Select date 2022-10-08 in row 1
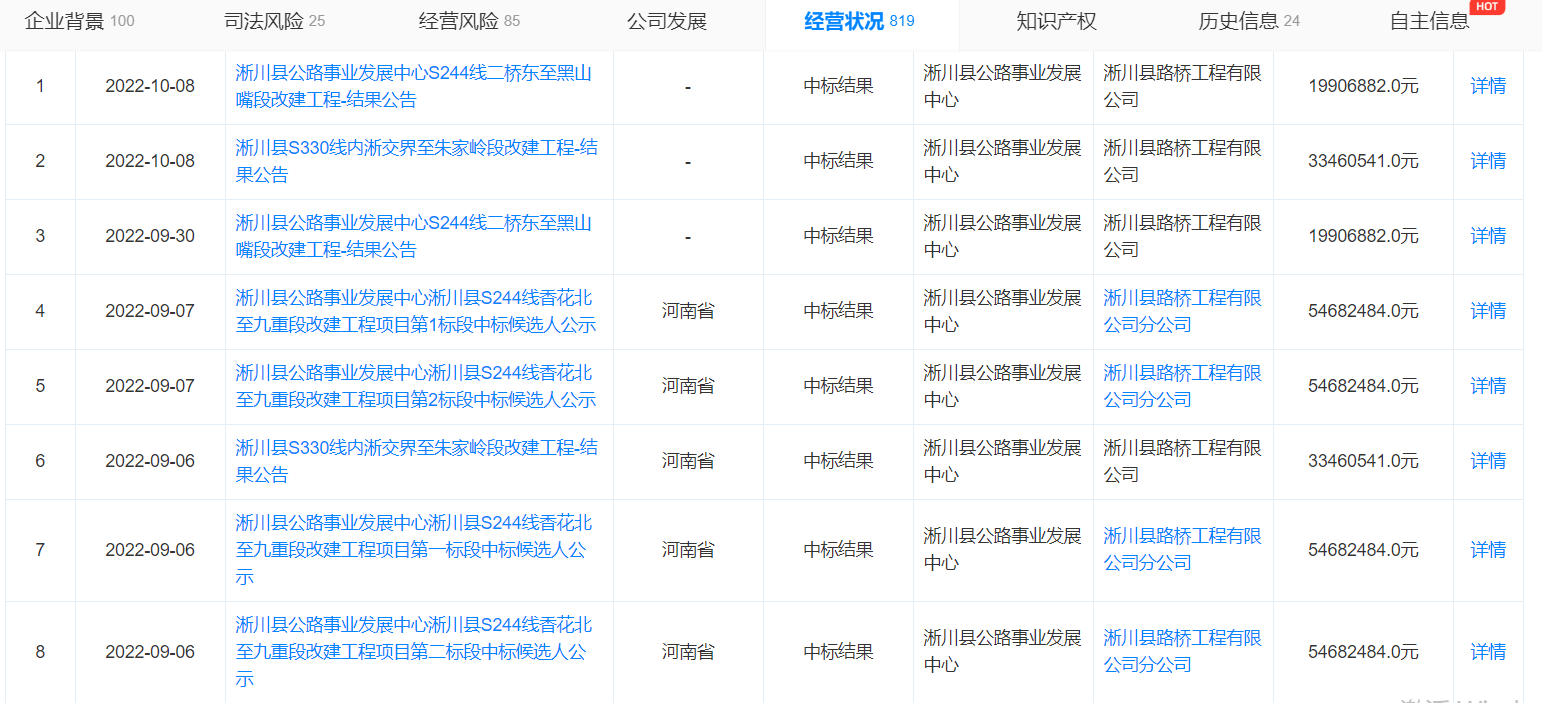The height and width of the screenshot is (703, 1542). point(150,86)
